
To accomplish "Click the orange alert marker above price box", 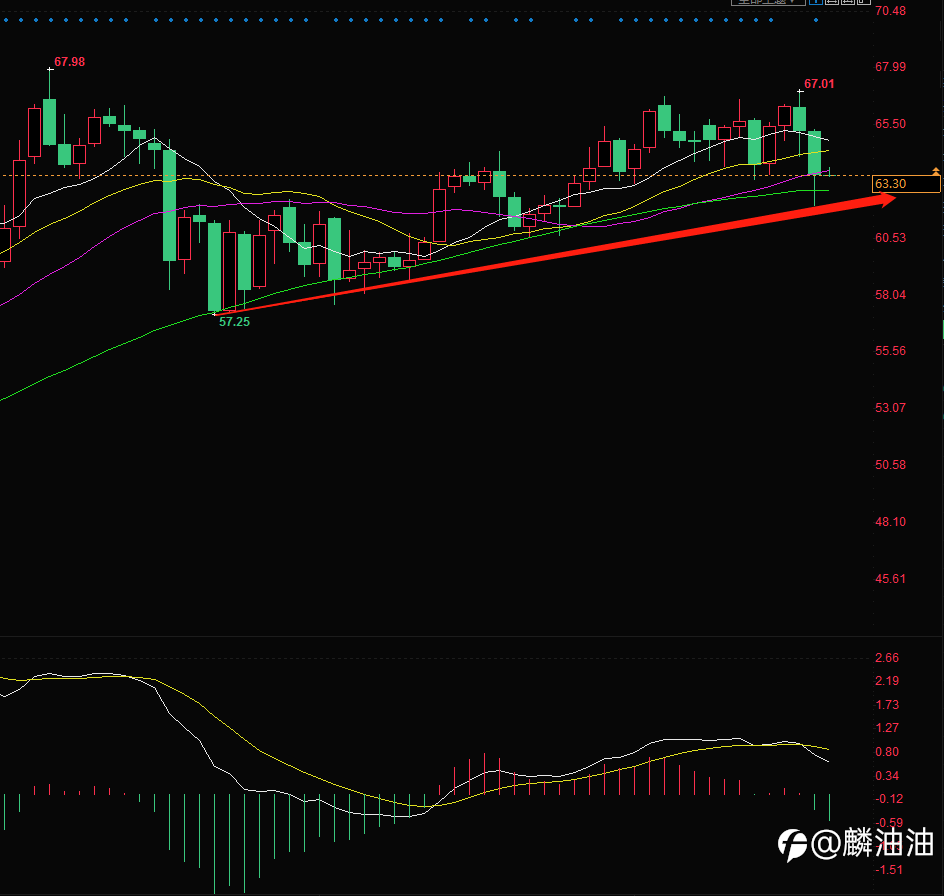I will [936, 171].
